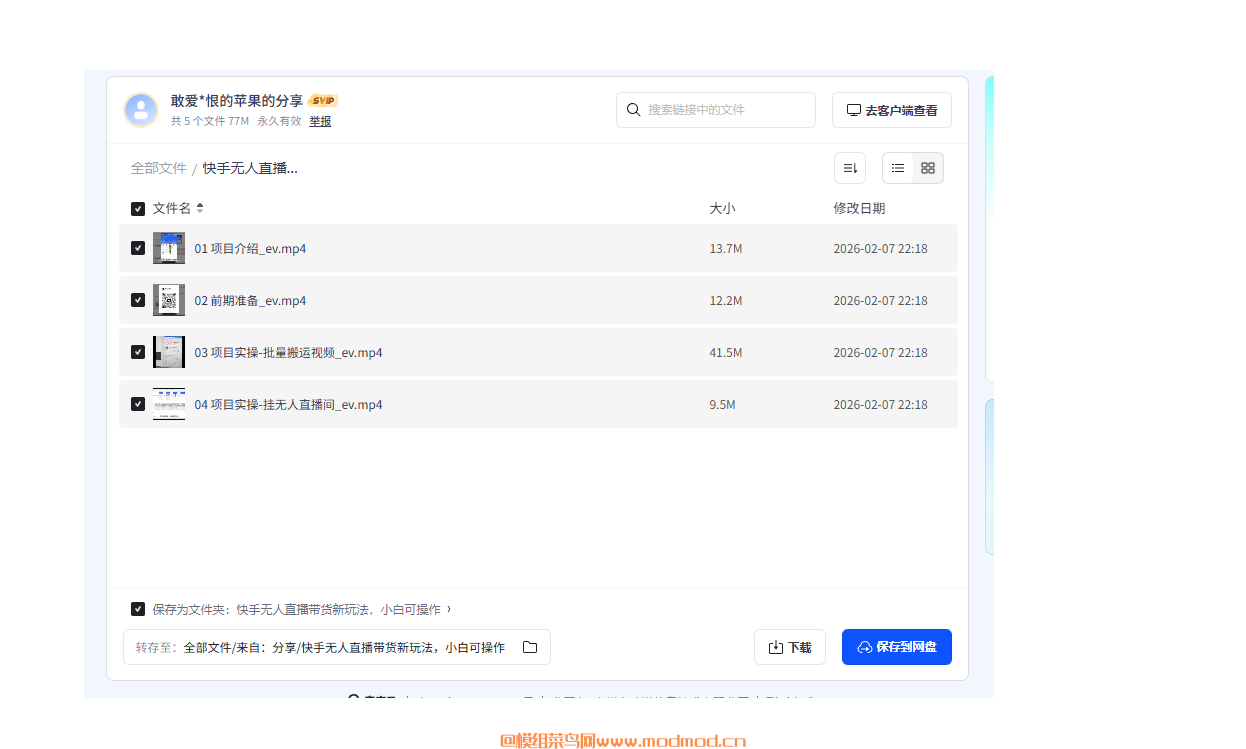This screenshot has height=749, width=1246.
Task: Click the 举报 report link
Action: [x=320, y=121]
